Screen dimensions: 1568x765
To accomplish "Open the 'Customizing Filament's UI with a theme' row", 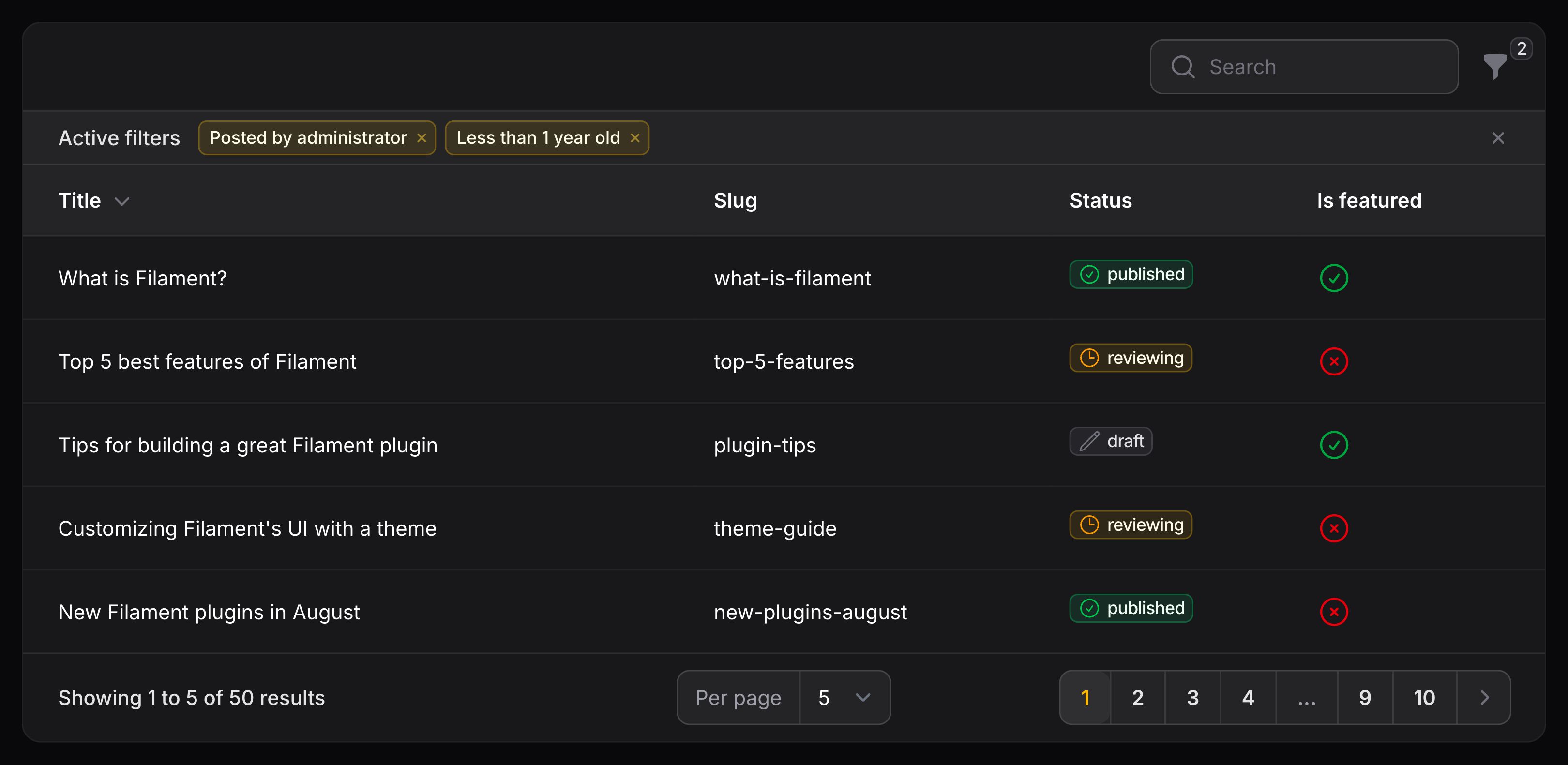I will [247, 528].
